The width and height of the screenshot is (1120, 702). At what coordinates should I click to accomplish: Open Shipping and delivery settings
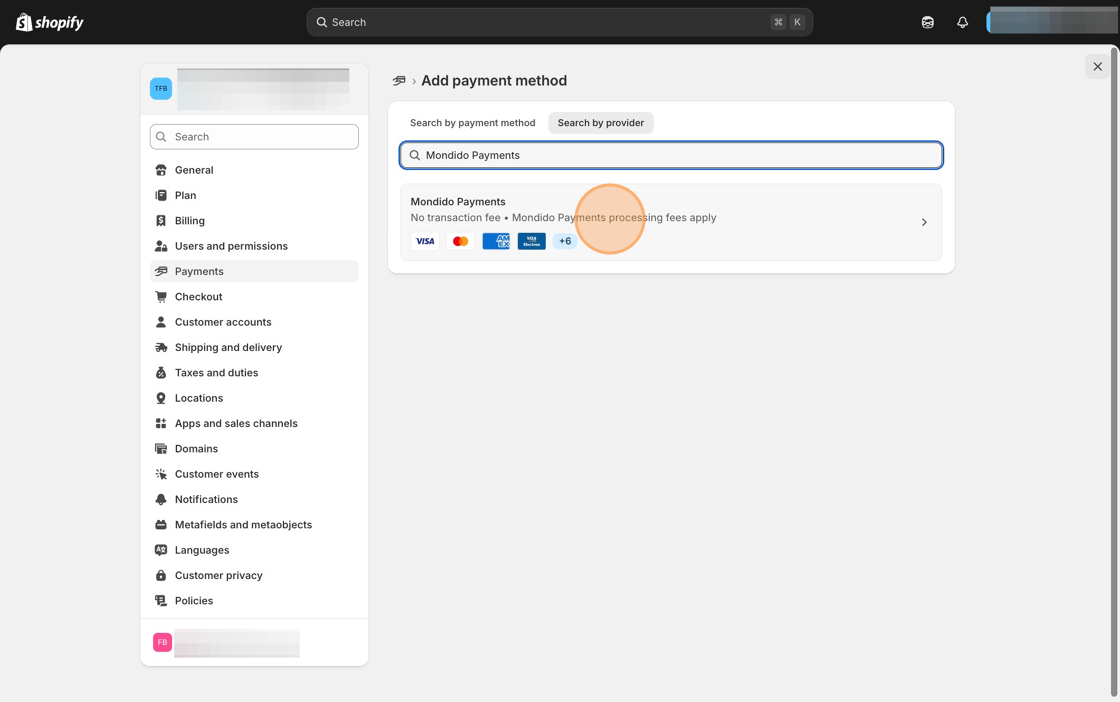[x=254, y=347]
